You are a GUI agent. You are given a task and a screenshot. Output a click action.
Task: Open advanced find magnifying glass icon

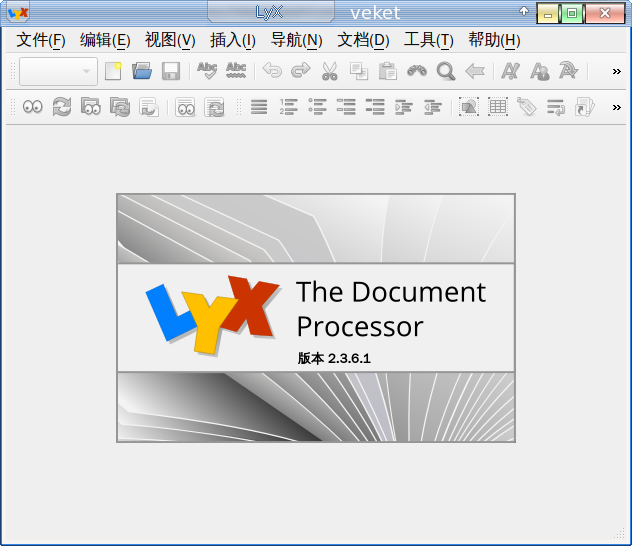pyautogui.click(x=446, y=71)
